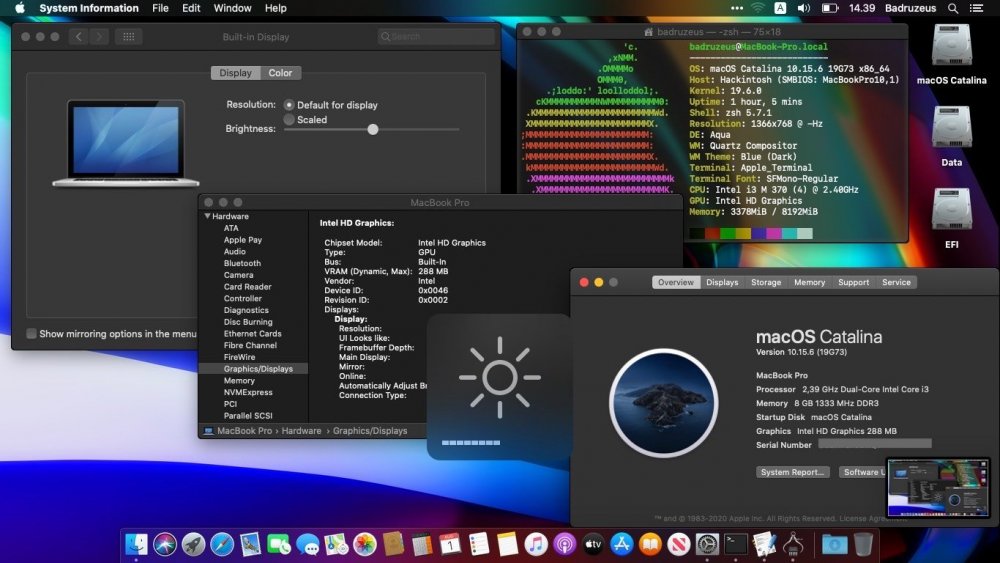
Task: Launch Siri from the dock
Action: (x=165, y=544)
